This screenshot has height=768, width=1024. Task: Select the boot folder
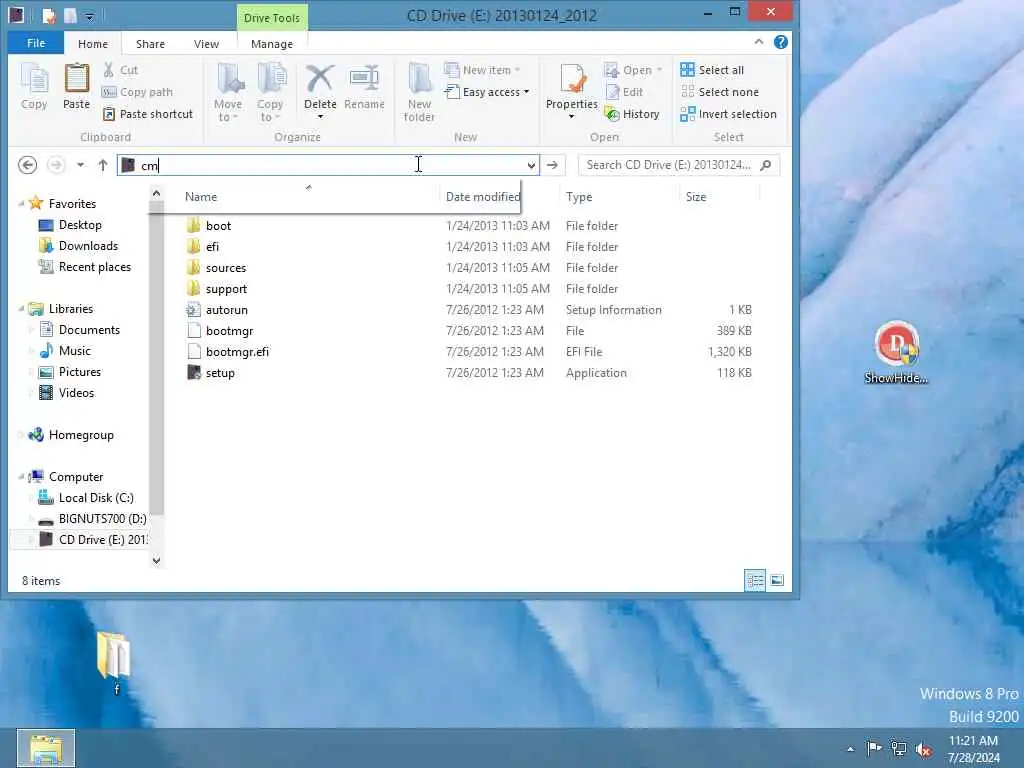(x=218, y=225)
